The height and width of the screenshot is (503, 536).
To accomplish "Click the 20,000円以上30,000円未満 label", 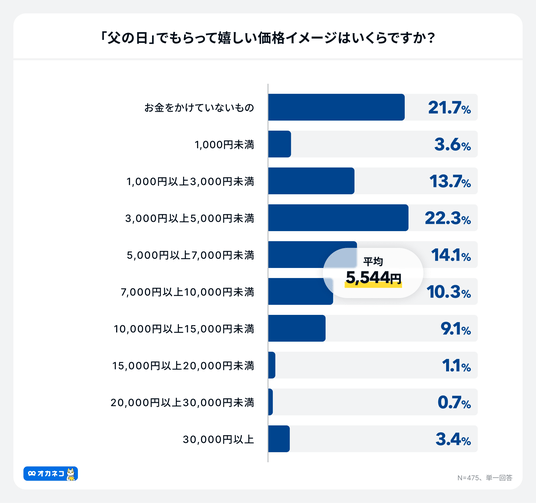I will (x=182, y=402).
